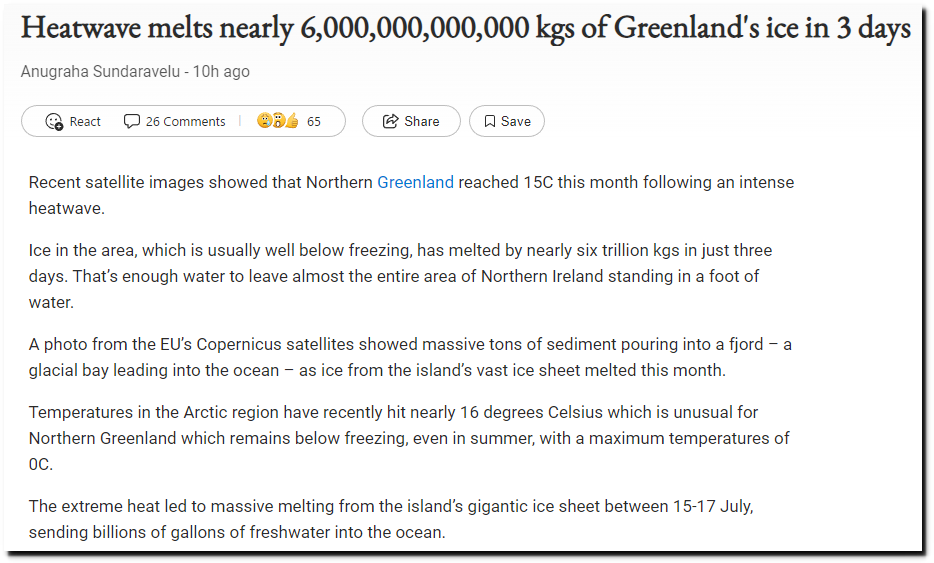934x563 pixels.
Task: Click the paragraph about 16 degrees Celsius
Action: coord(409,438)
